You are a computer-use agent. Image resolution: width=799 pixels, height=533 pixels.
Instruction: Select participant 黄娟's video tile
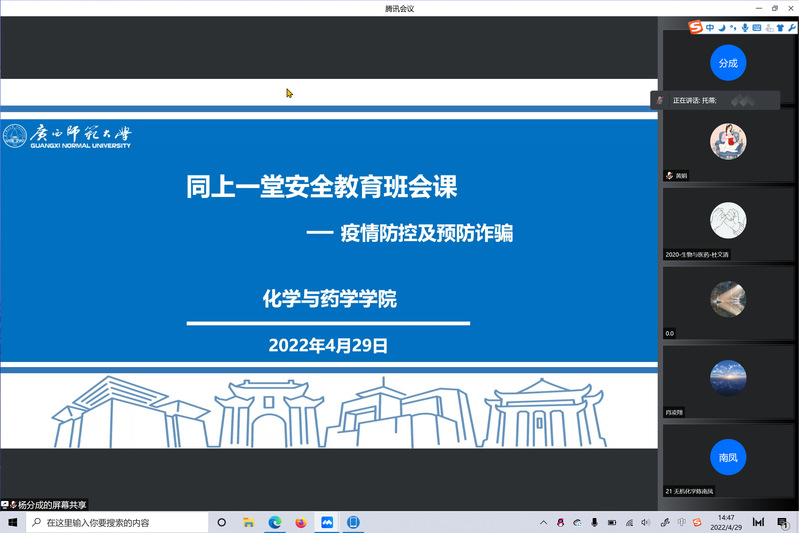727,142
